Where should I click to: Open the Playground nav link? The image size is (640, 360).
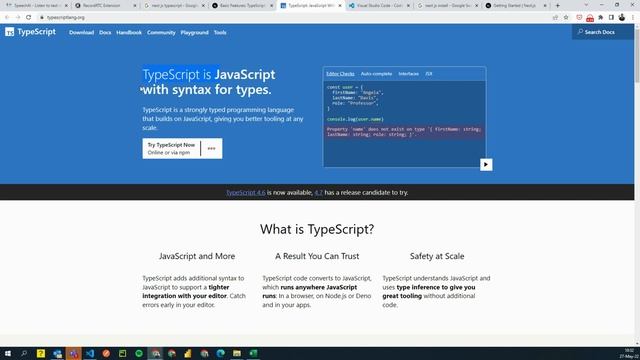pos(194,32)
